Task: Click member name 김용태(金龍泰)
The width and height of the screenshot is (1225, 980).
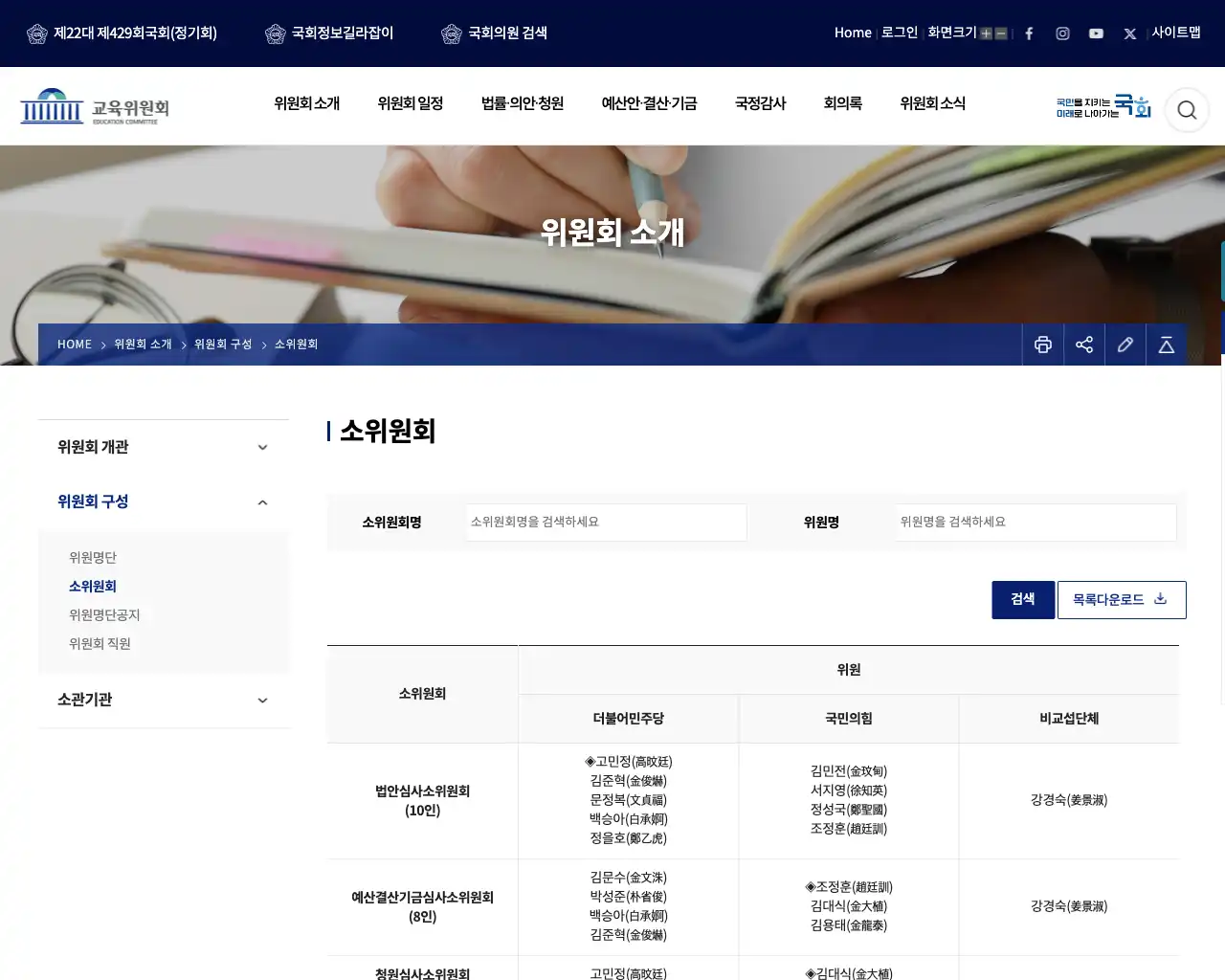Action: [x=849, y=925]
